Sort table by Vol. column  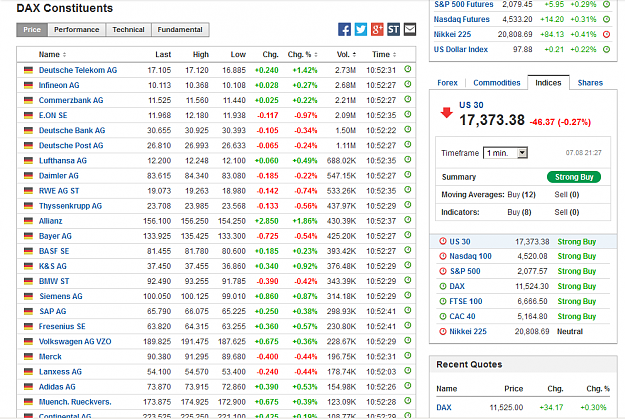coord(346,55)
